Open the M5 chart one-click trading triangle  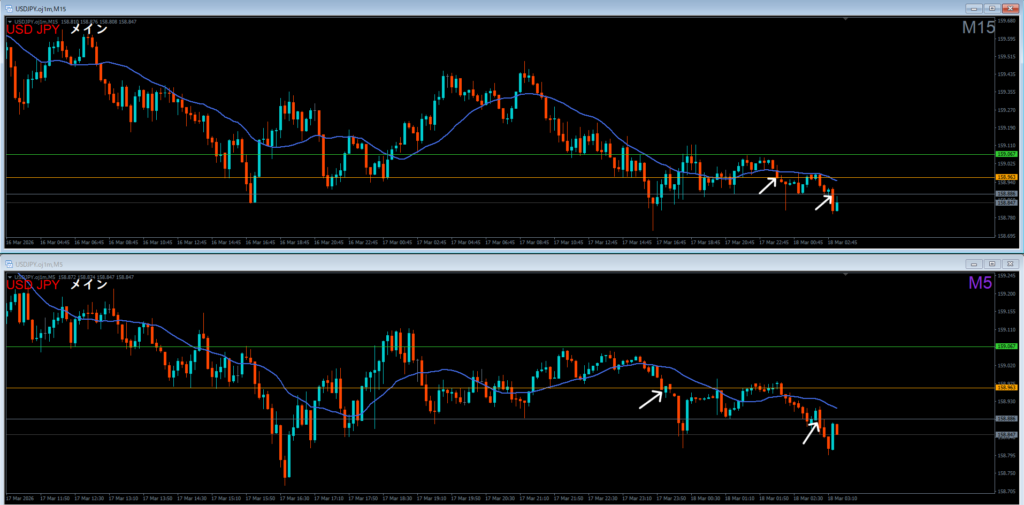point(8,277)
